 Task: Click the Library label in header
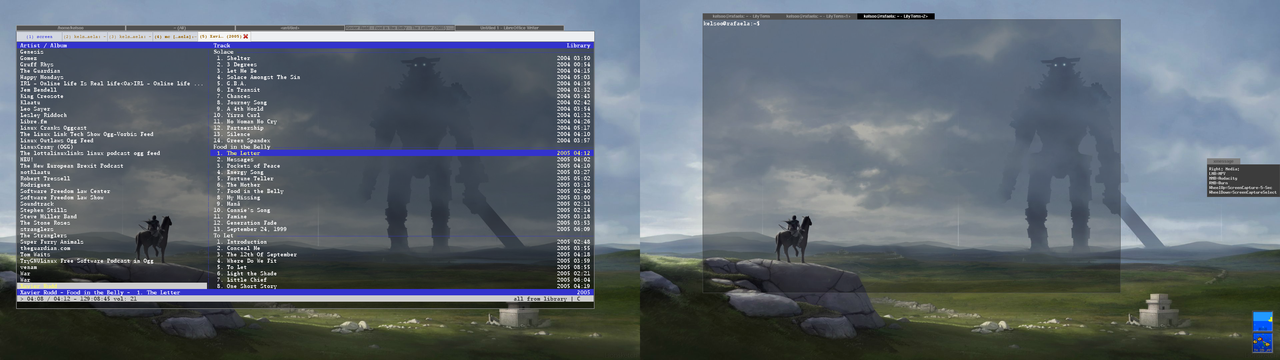point(579,46)
